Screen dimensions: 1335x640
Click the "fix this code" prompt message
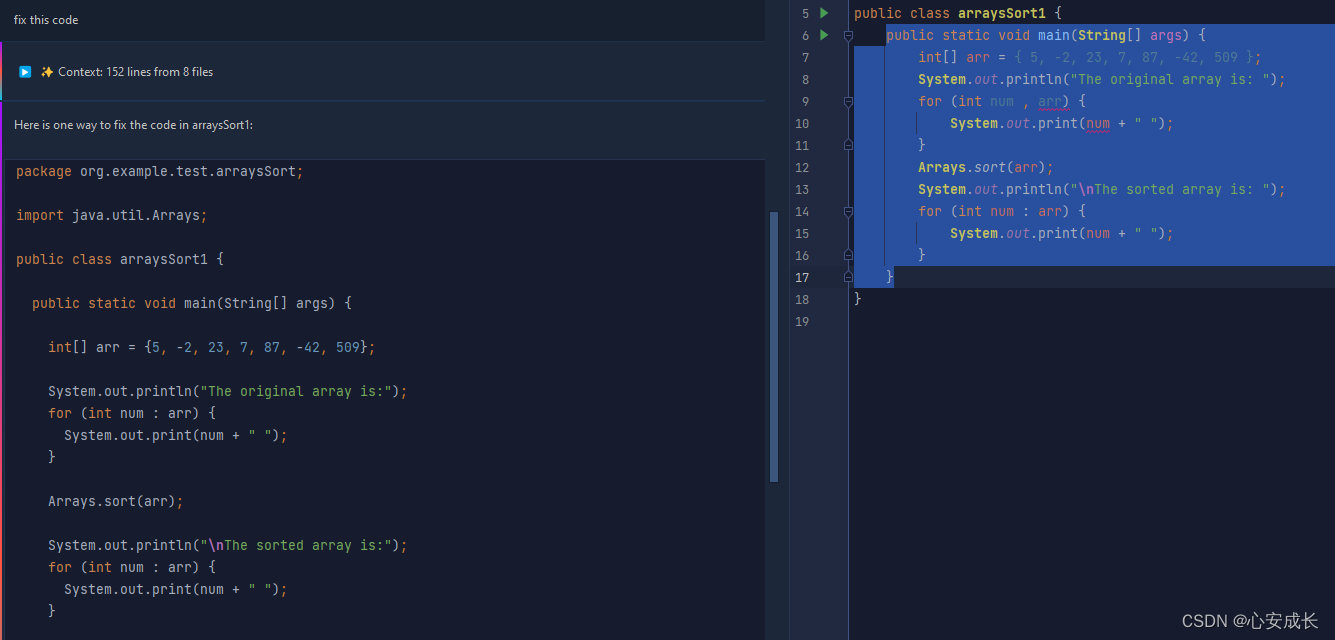click(45, 19)
